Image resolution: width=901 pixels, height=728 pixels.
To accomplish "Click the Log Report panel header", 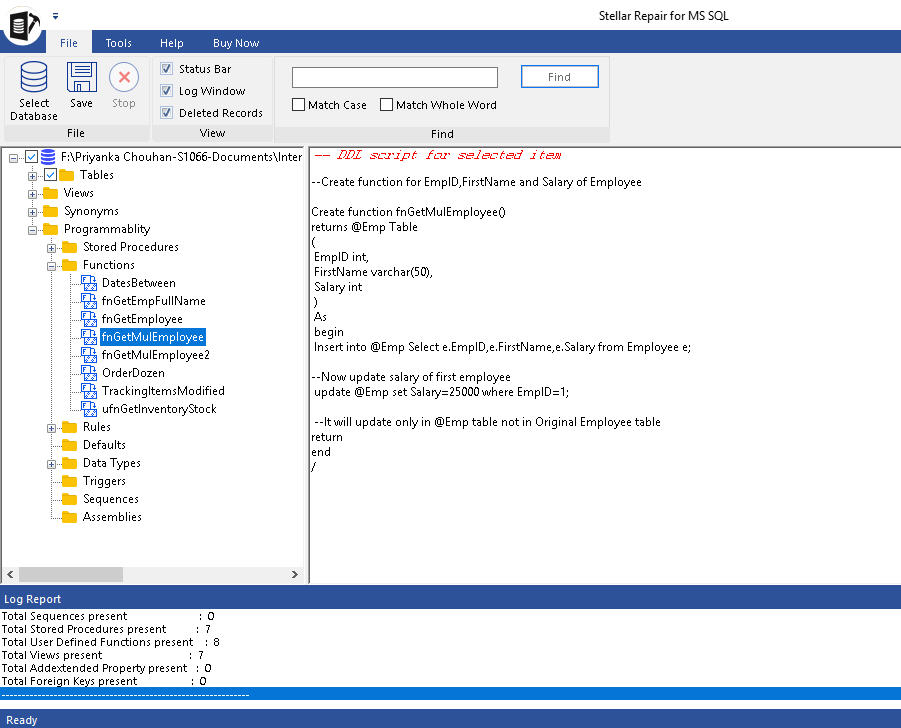I will point(450,598).
